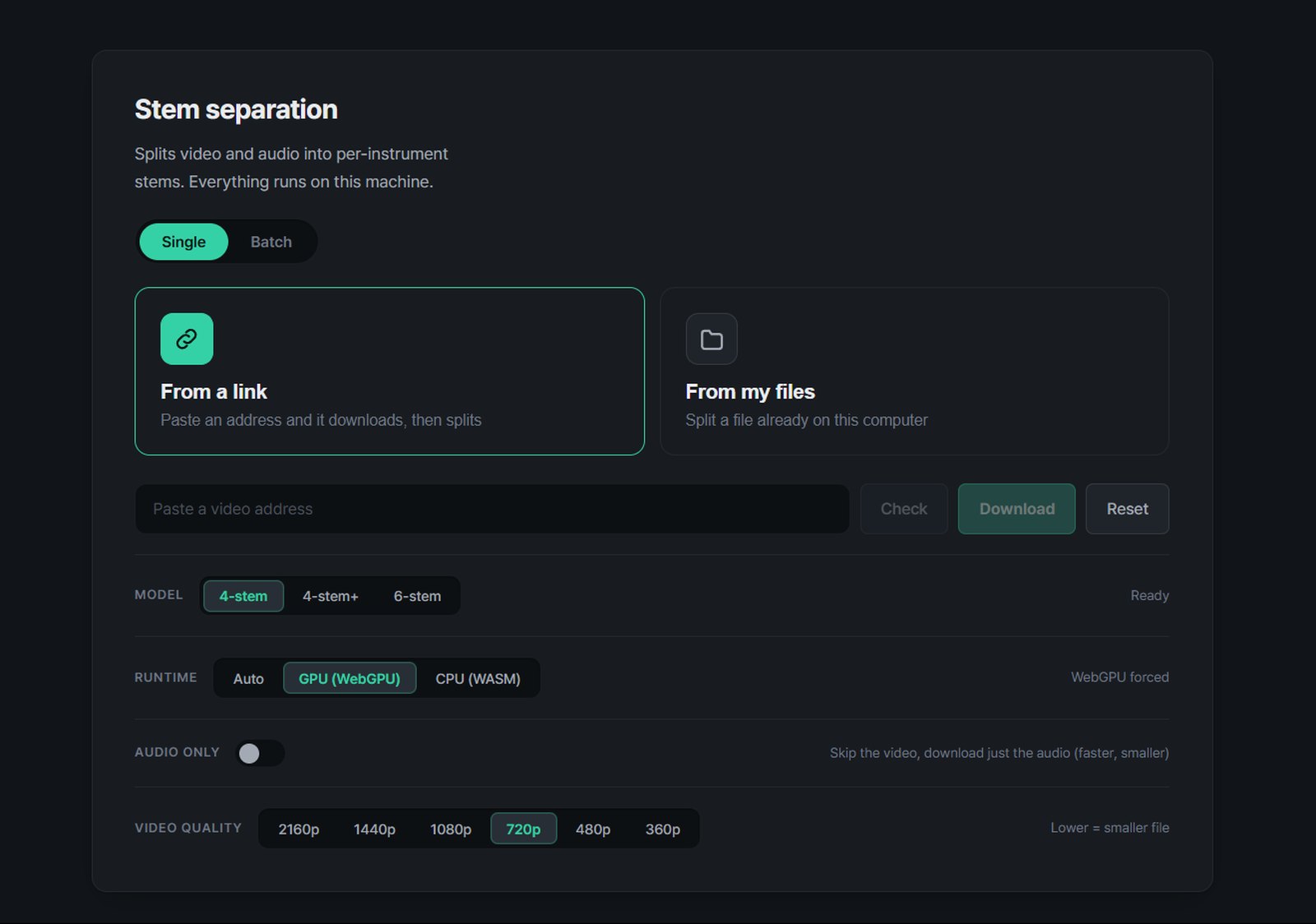
Task: Pick 1080p video quality
Action: pyautogui.click(x=451, y=829)
